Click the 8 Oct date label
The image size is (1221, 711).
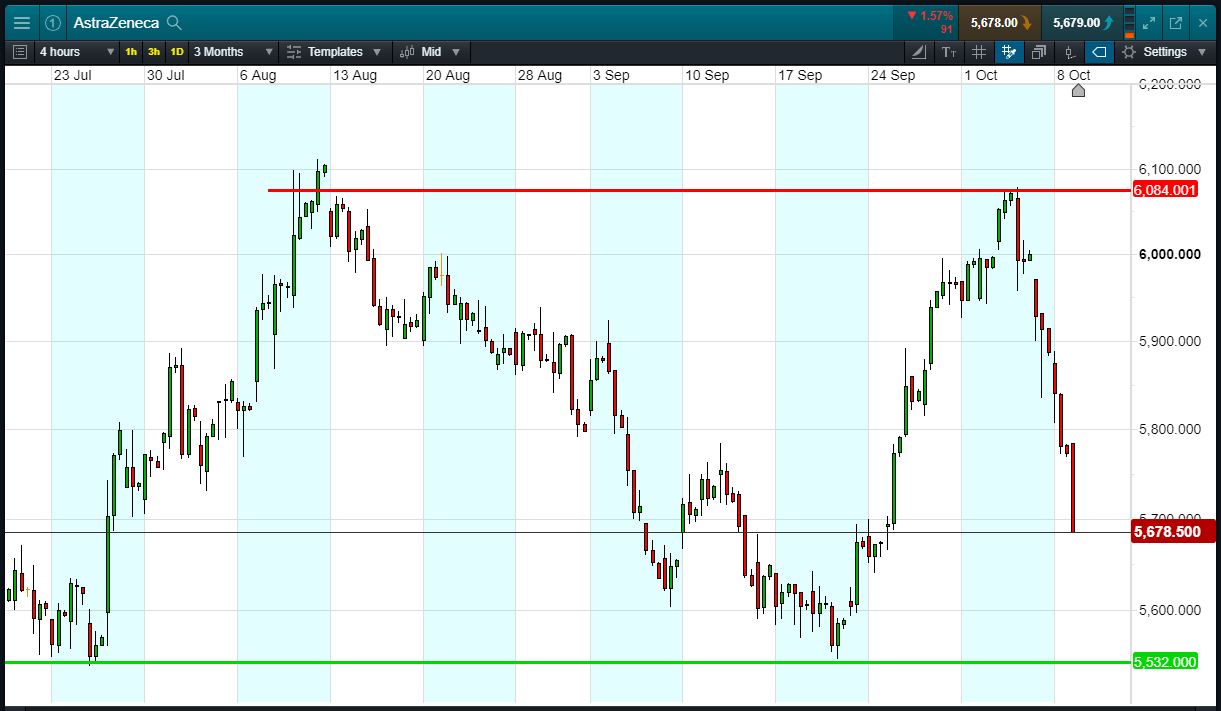click(1074, 75)
